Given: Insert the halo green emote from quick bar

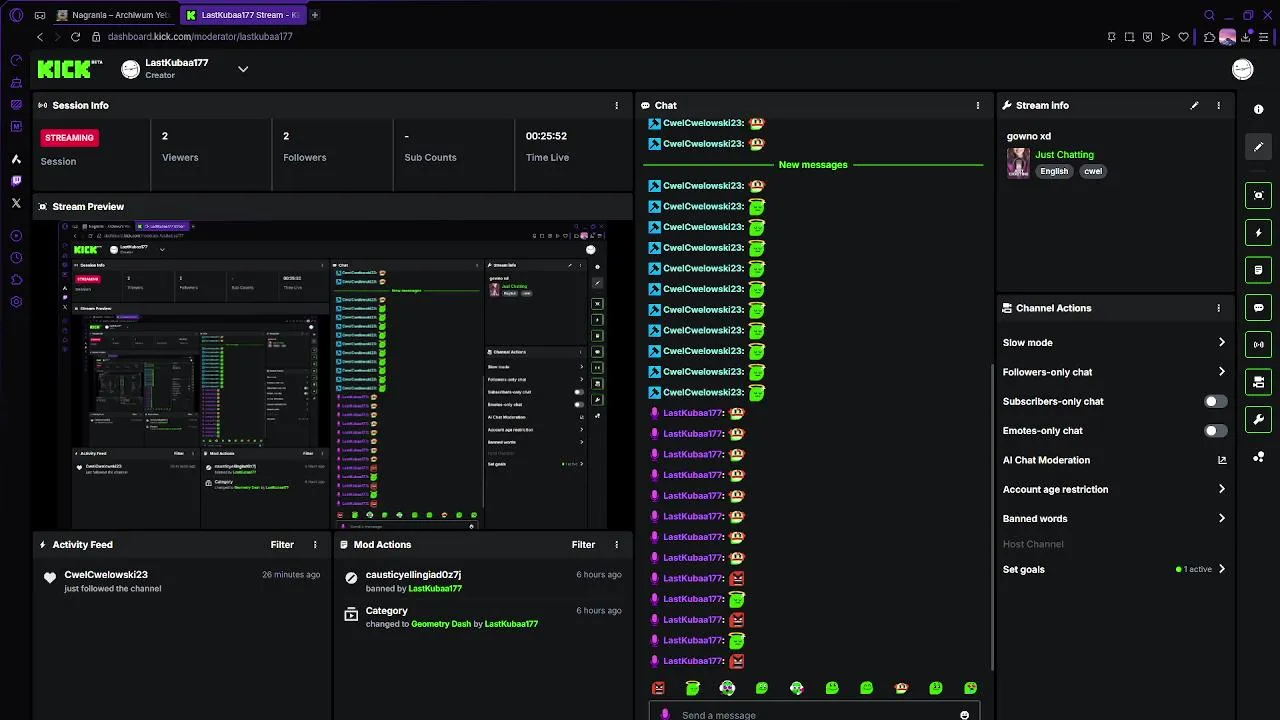Looking at the screenshot, I should point(692,688).
